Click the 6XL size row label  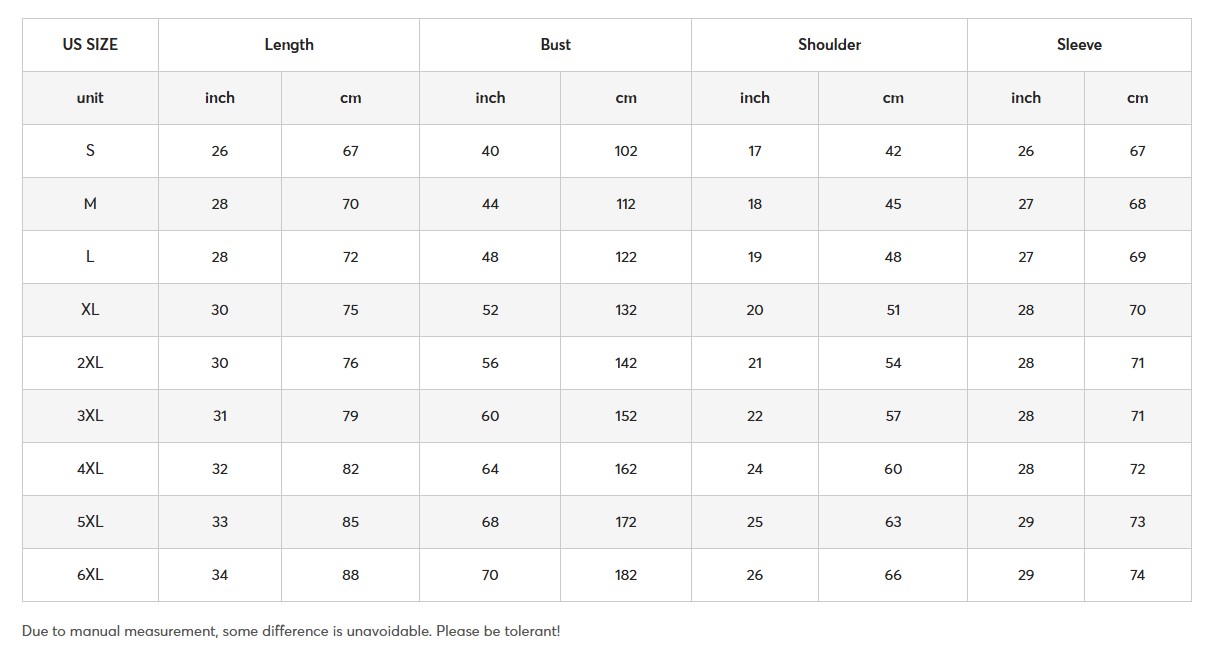pyautogui.click(x=90, y=575)
